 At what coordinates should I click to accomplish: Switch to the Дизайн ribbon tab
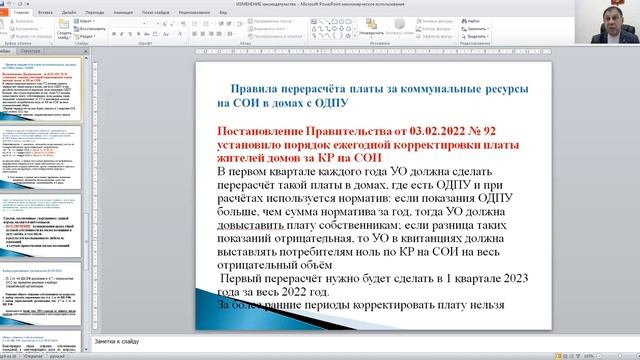[x=69, y=13]
